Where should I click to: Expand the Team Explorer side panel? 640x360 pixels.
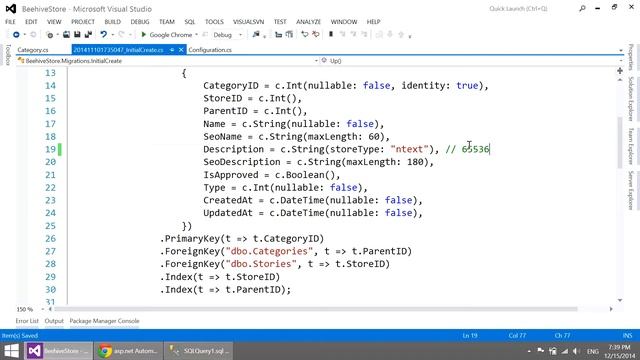(631, 146)
